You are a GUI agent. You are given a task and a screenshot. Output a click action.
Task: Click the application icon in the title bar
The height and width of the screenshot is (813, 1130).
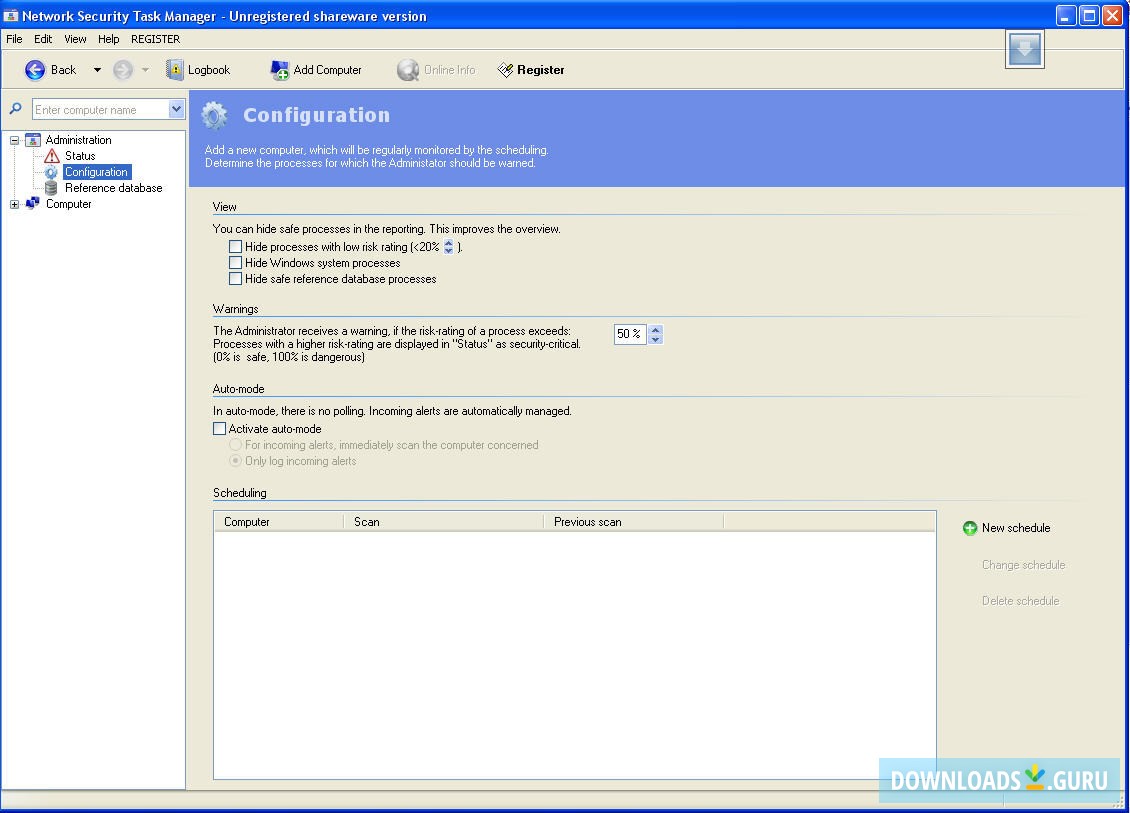[11, 16]
